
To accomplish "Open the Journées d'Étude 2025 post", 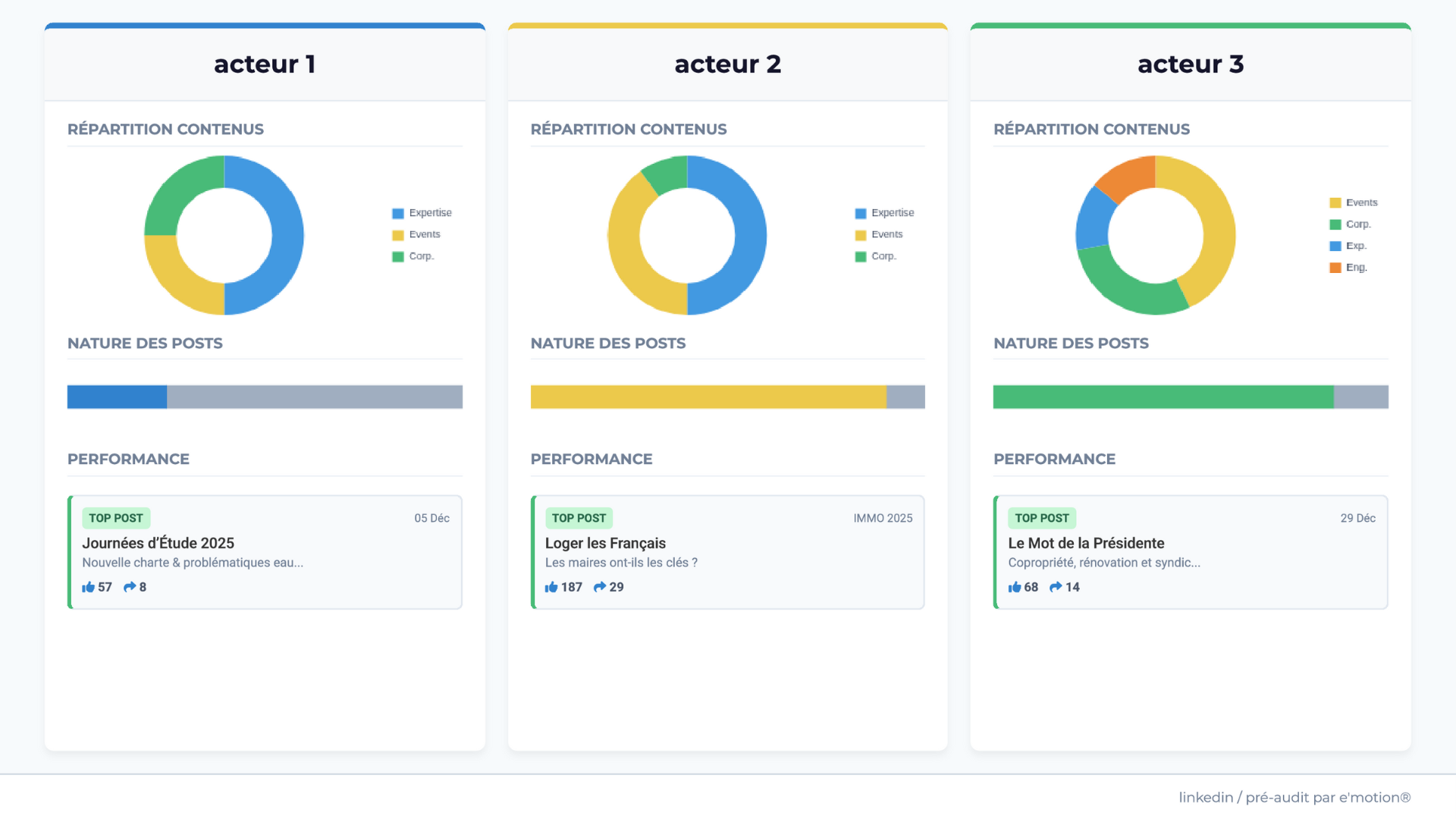I will point(158,543).
